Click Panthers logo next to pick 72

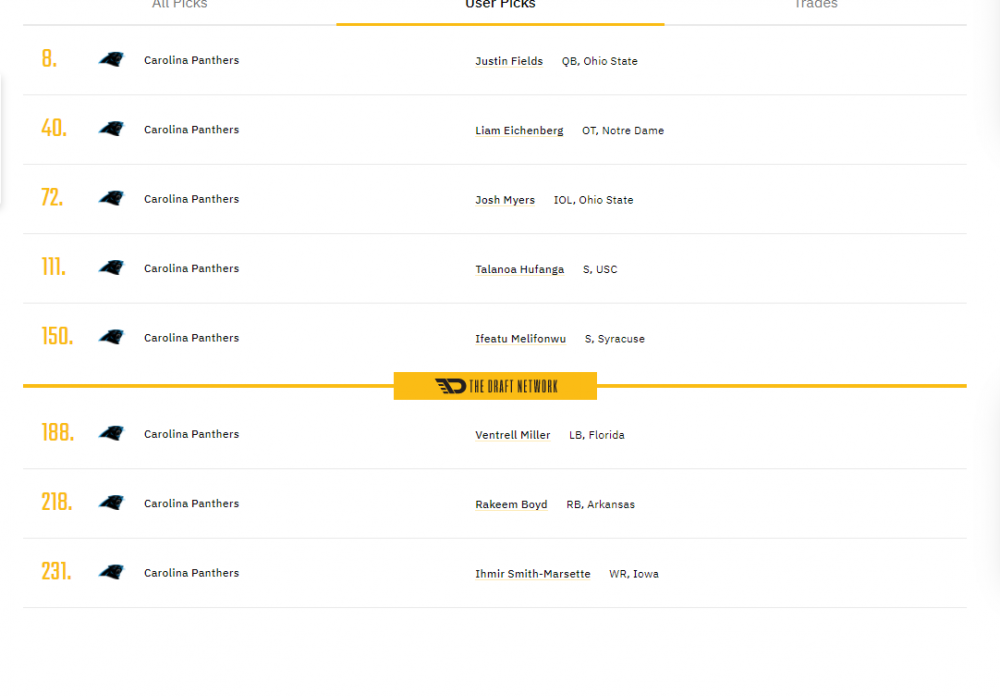coord(111,199)
